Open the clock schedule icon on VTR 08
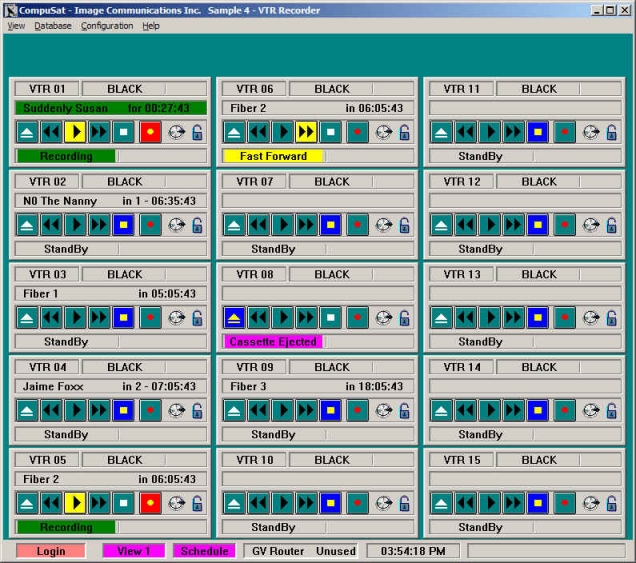Viewport: 636px width, 563px height. [384, 318]
